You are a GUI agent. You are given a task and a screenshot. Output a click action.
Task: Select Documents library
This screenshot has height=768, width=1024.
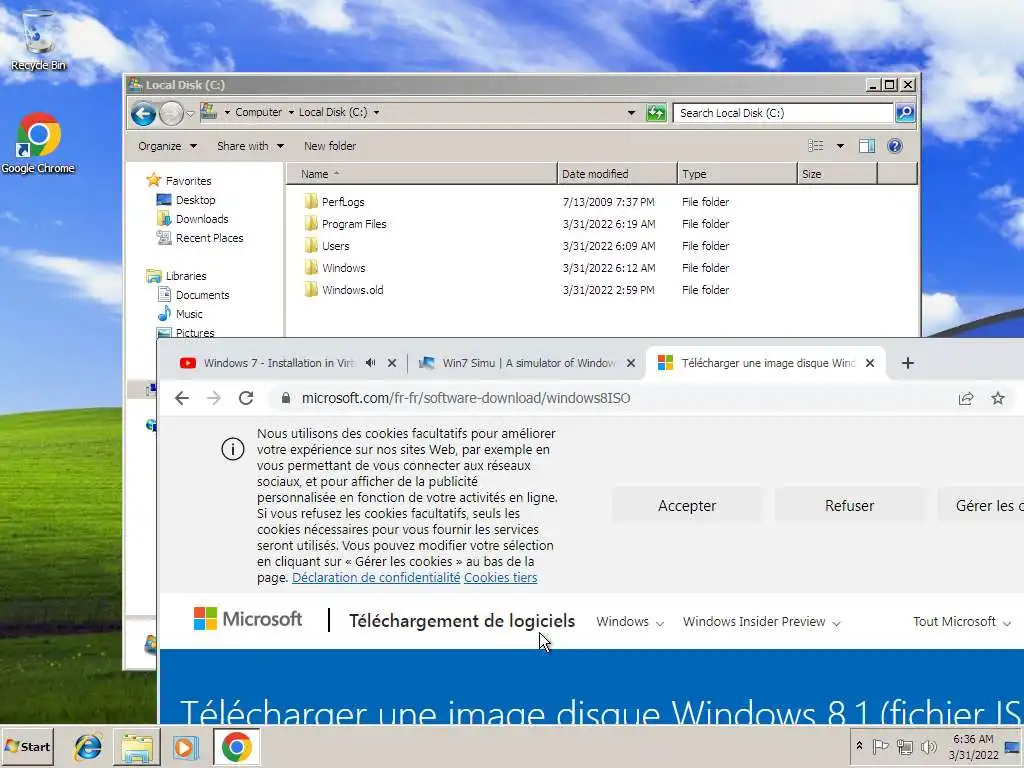193,295
